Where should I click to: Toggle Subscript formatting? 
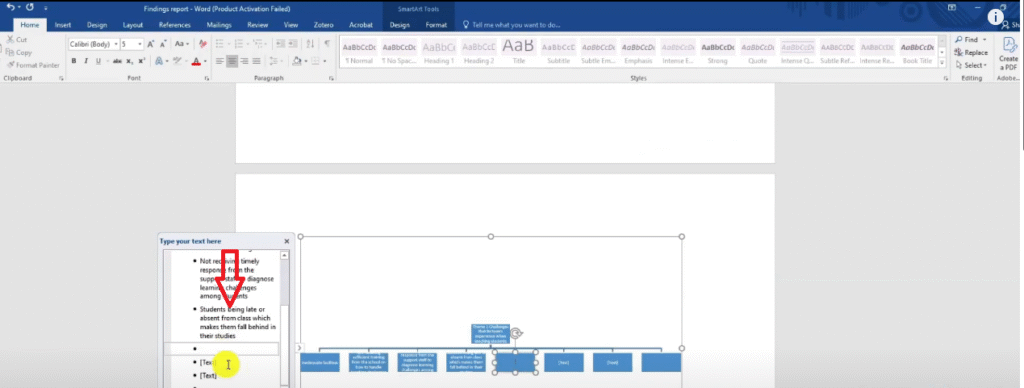[x=129, y=61]
